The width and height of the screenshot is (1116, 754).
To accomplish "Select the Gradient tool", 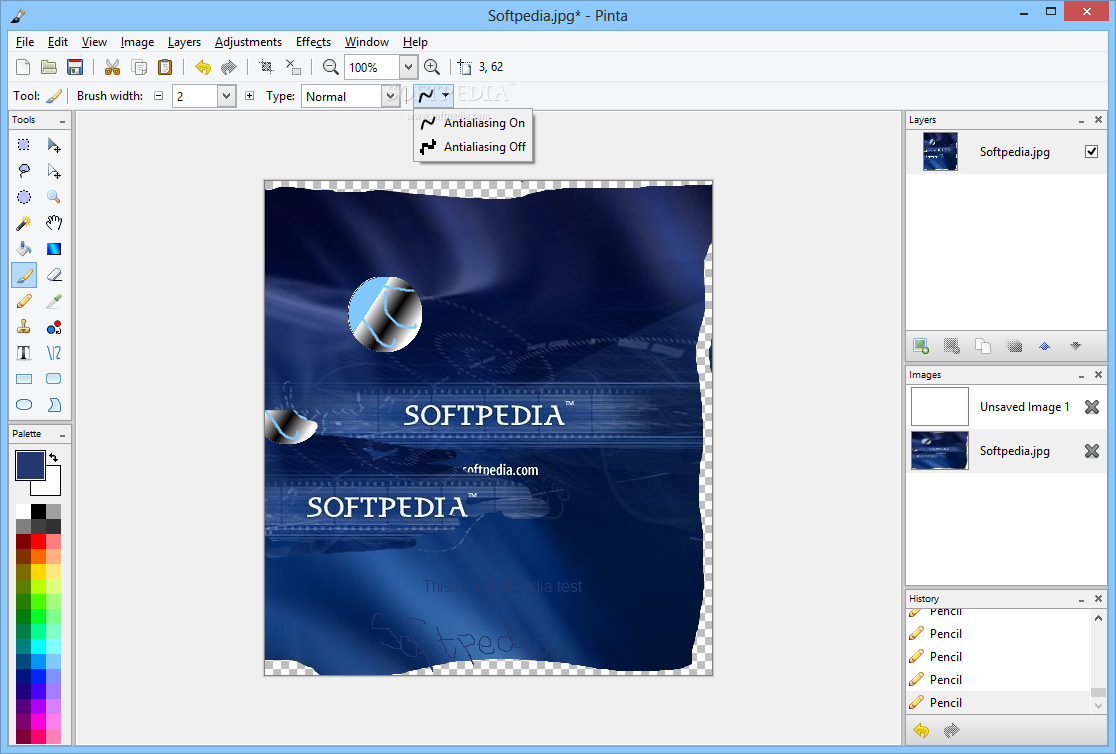I will coord(53,248).
